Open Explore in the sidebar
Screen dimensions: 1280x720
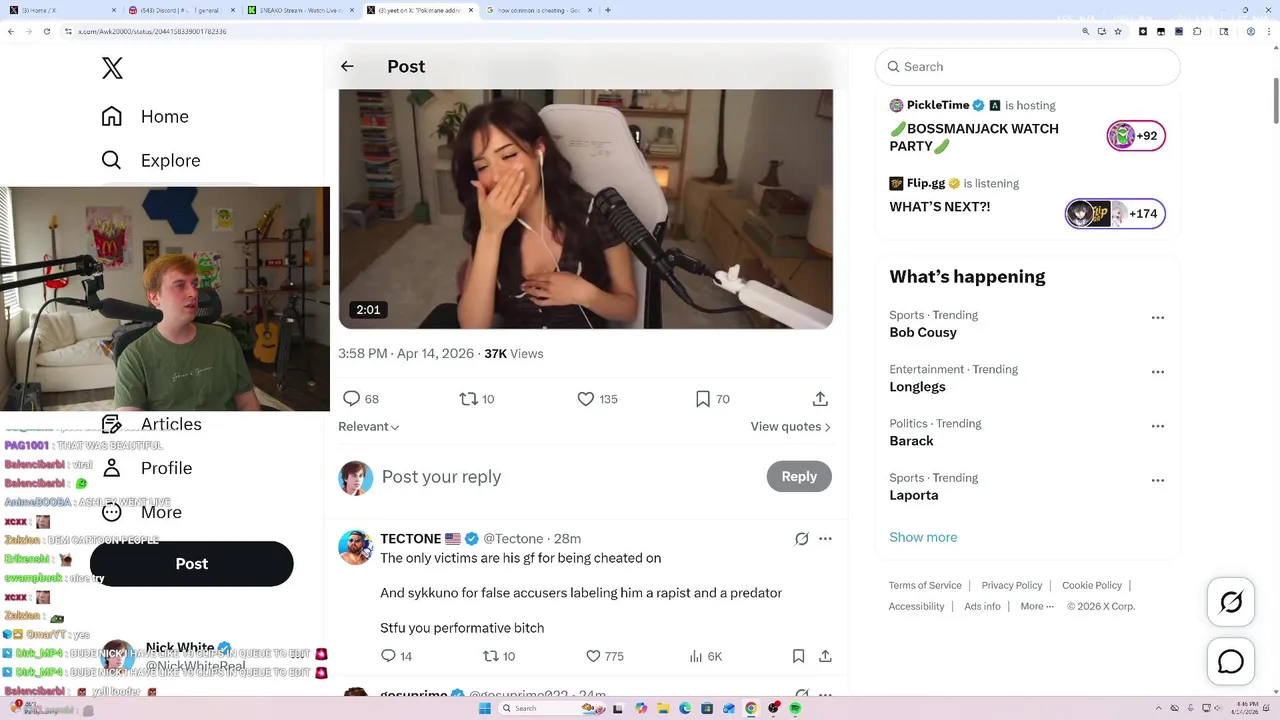click(151, 160)
